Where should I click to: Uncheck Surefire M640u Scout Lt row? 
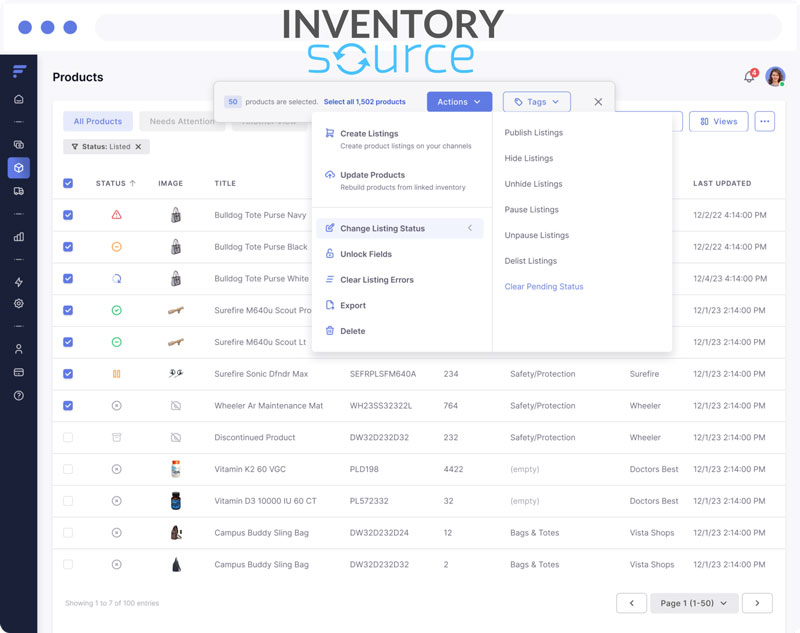tap(68, 342)
